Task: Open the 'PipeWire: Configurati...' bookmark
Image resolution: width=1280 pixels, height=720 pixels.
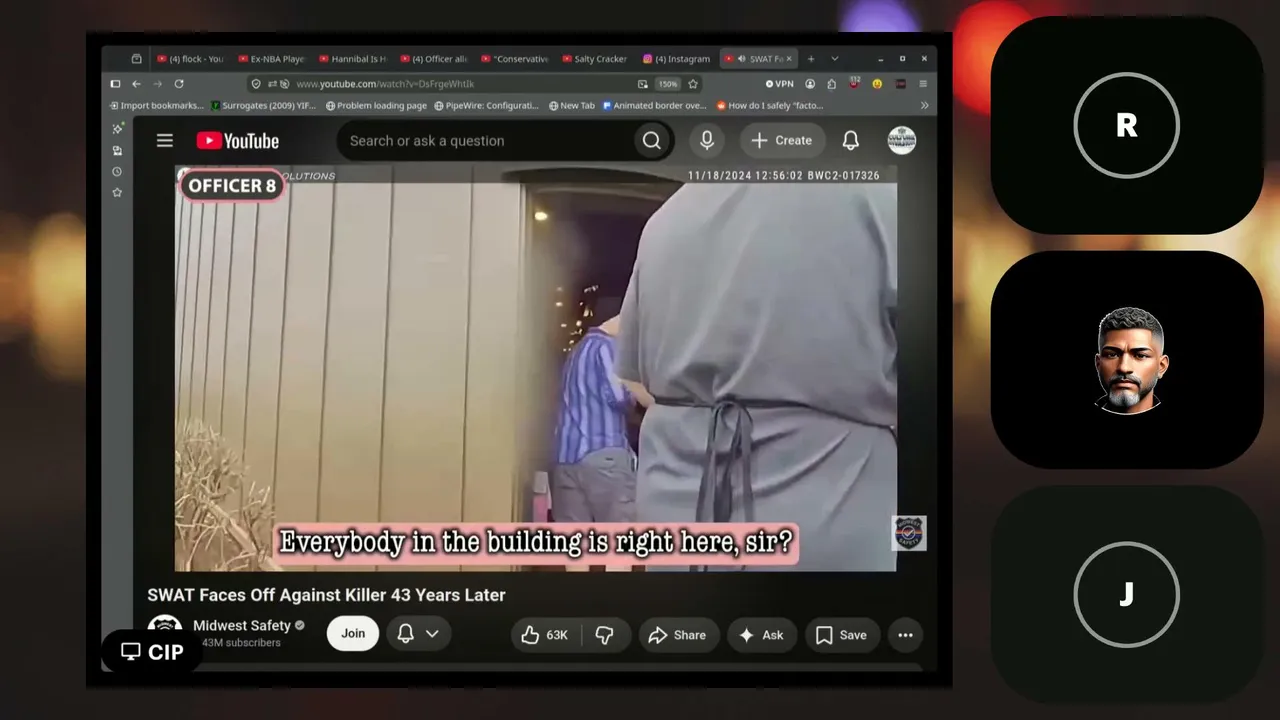Action: tap(486, 105)
